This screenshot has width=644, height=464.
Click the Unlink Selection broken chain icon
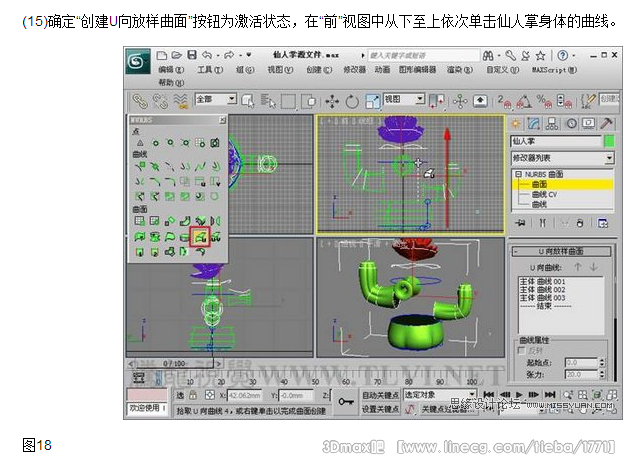[x=160, y=101]
